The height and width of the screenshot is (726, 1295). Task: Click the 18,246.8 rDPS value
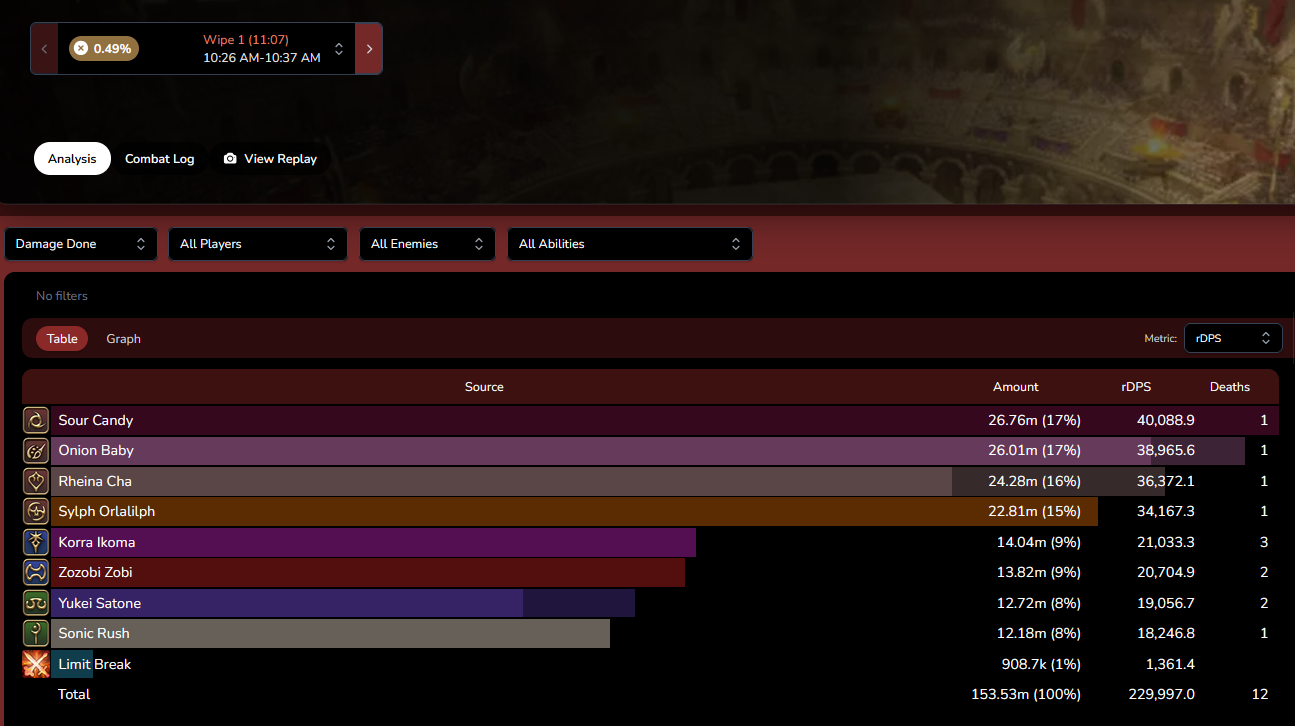pyautogui.click(x=1165, y=634)
